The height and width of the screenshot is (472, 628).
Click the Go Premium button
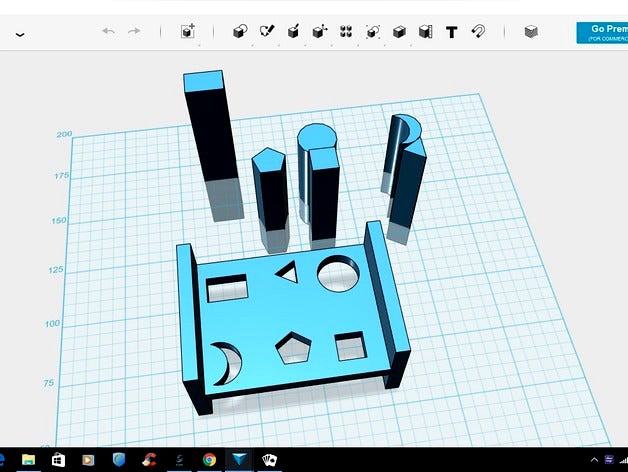click(x=602, y=32)
